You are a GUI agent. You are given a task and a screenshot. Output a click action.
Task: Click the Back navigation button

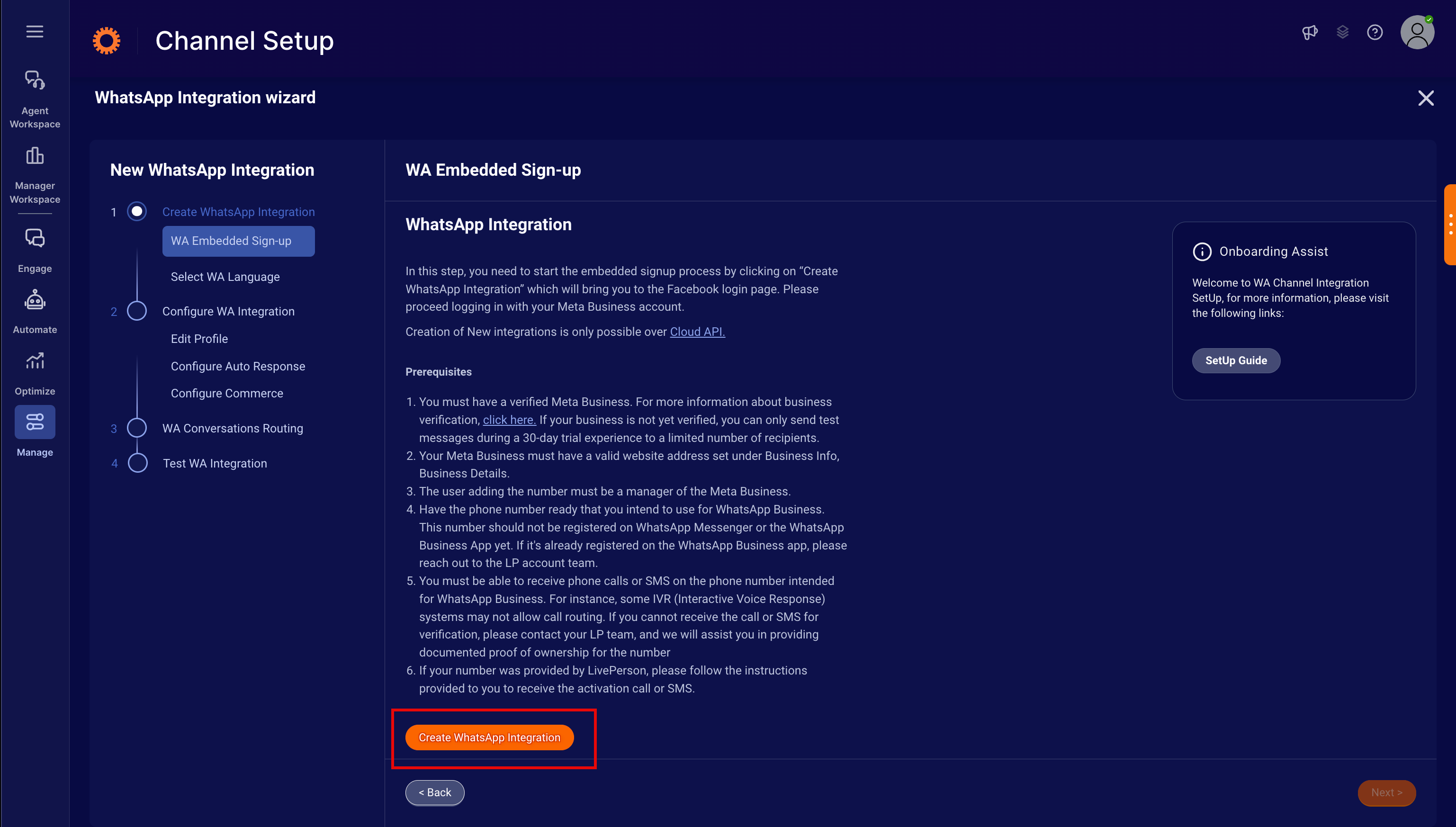click(435, 792)
